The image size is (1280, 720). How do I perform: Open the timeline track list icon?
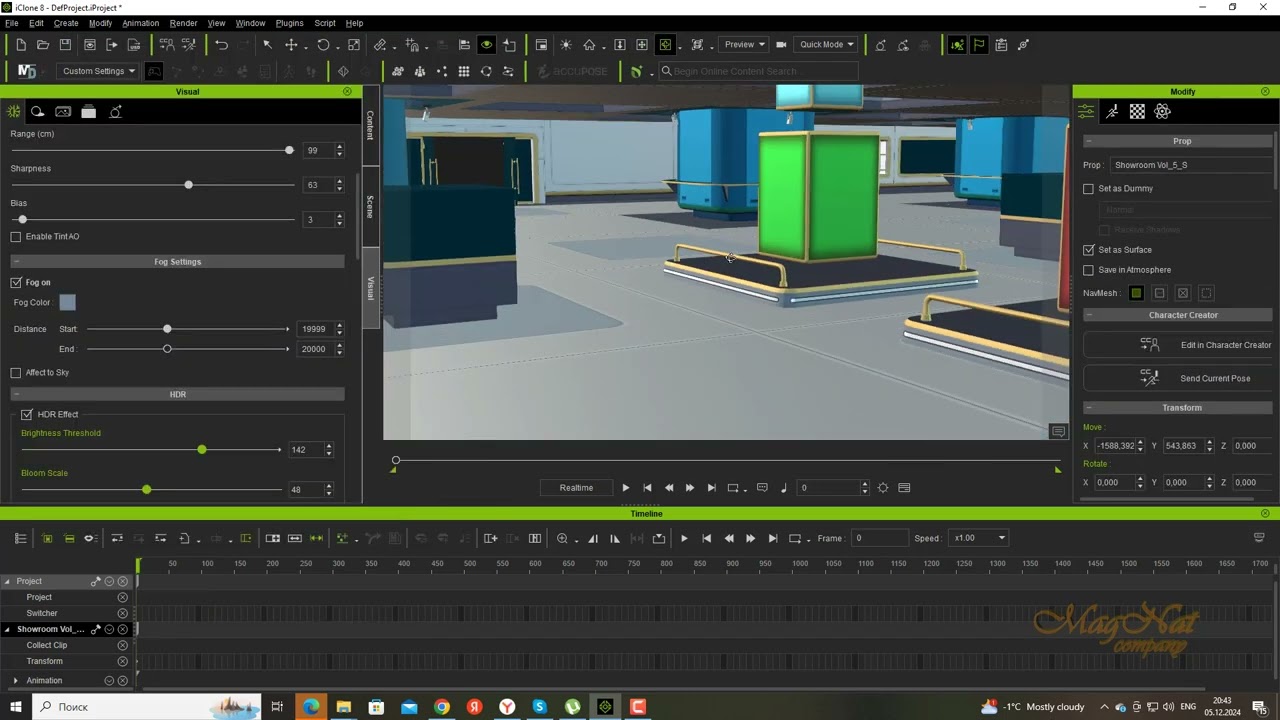point(20,538)
